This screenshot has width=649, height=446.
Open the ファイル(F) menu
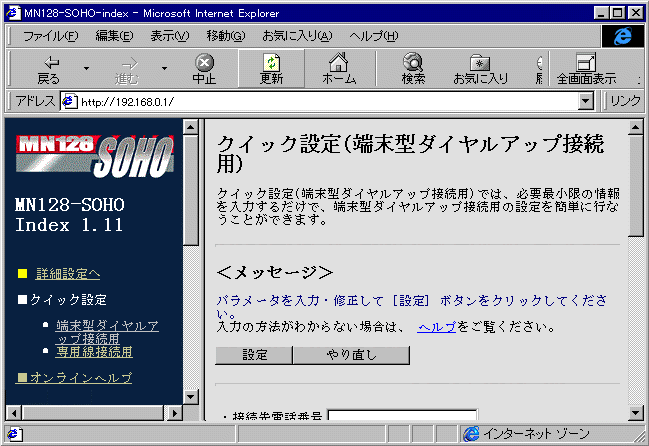click(50, 36)
